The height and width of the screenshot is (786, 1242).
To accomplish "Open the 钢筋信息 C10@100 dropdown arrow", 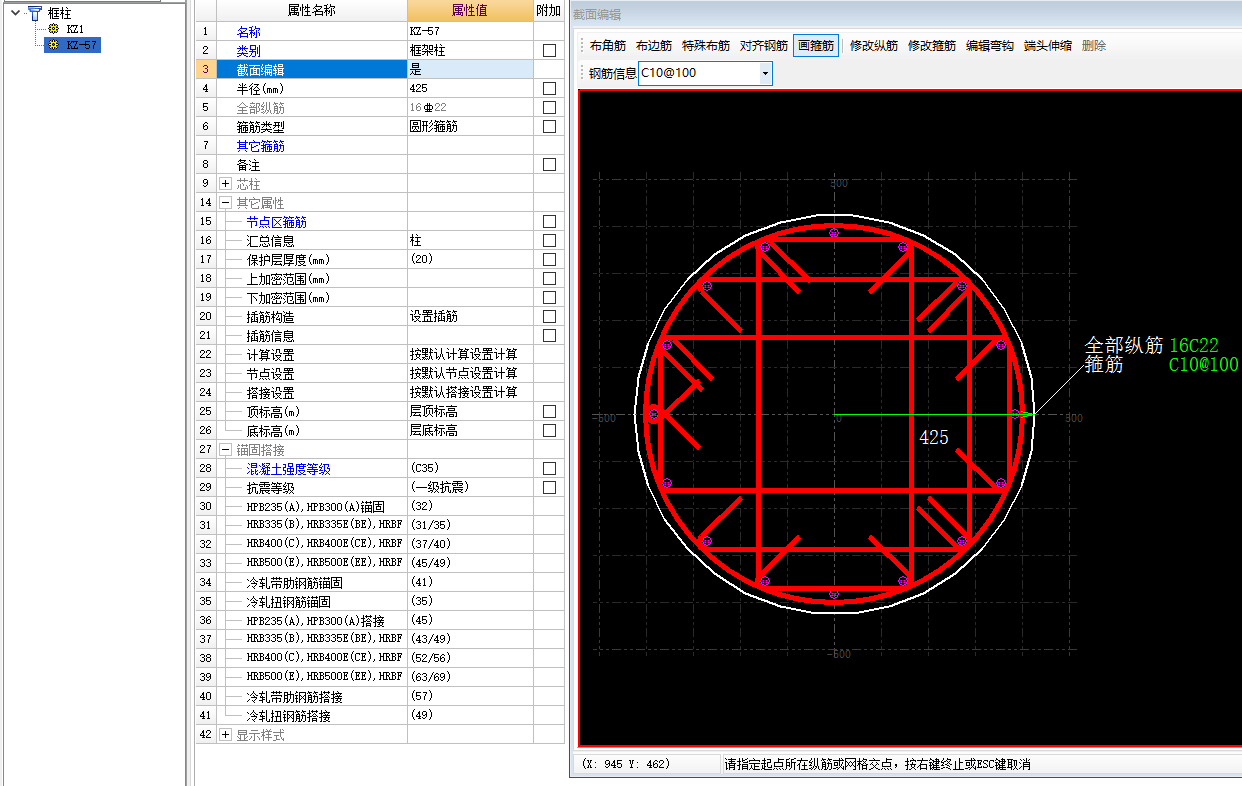I will pos(765,73).
